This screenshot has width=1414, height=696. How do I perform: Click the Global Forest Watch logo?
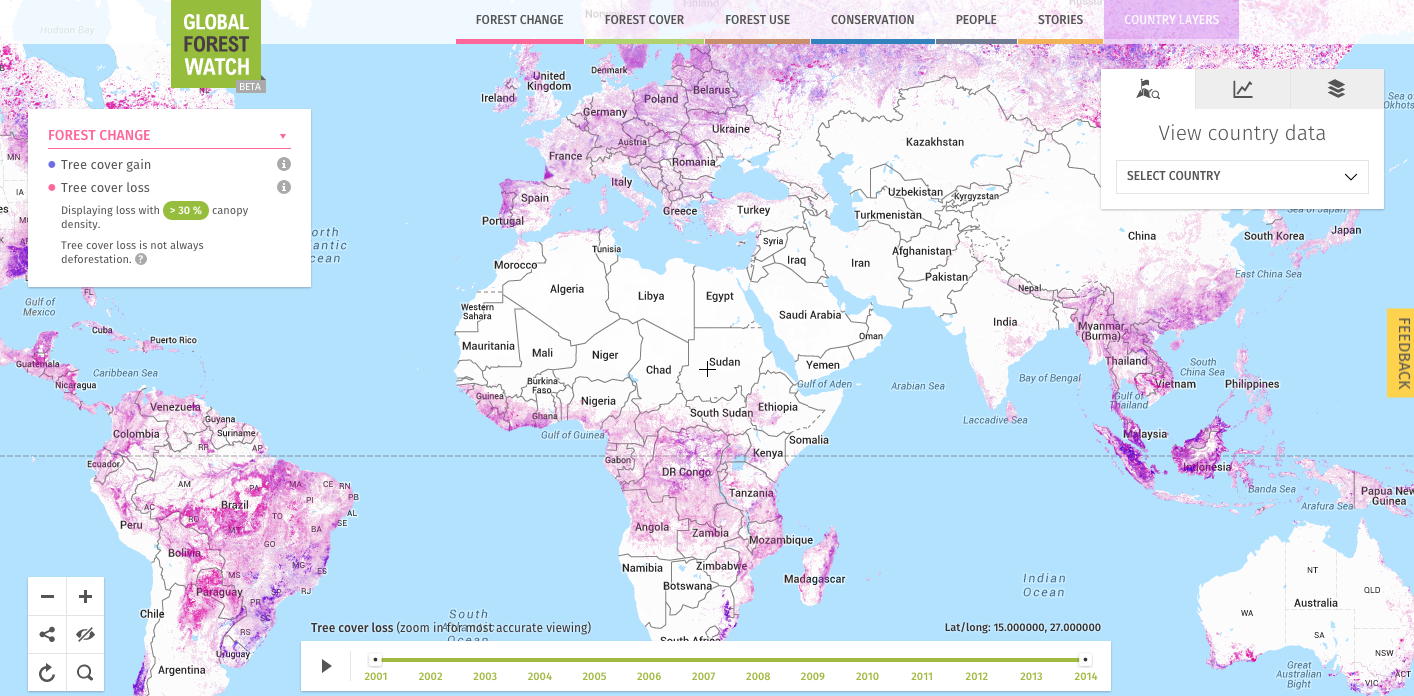point(216,45)
